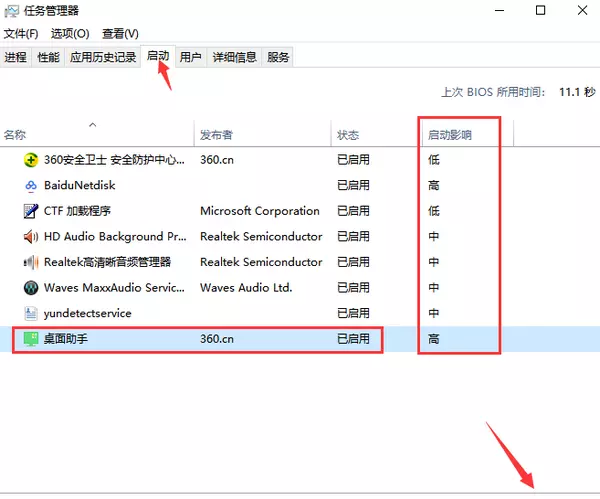Open the 查看(V) menu
Viewport: 600px width, 499px height.
pyautogui.click(x=120, y=34)
